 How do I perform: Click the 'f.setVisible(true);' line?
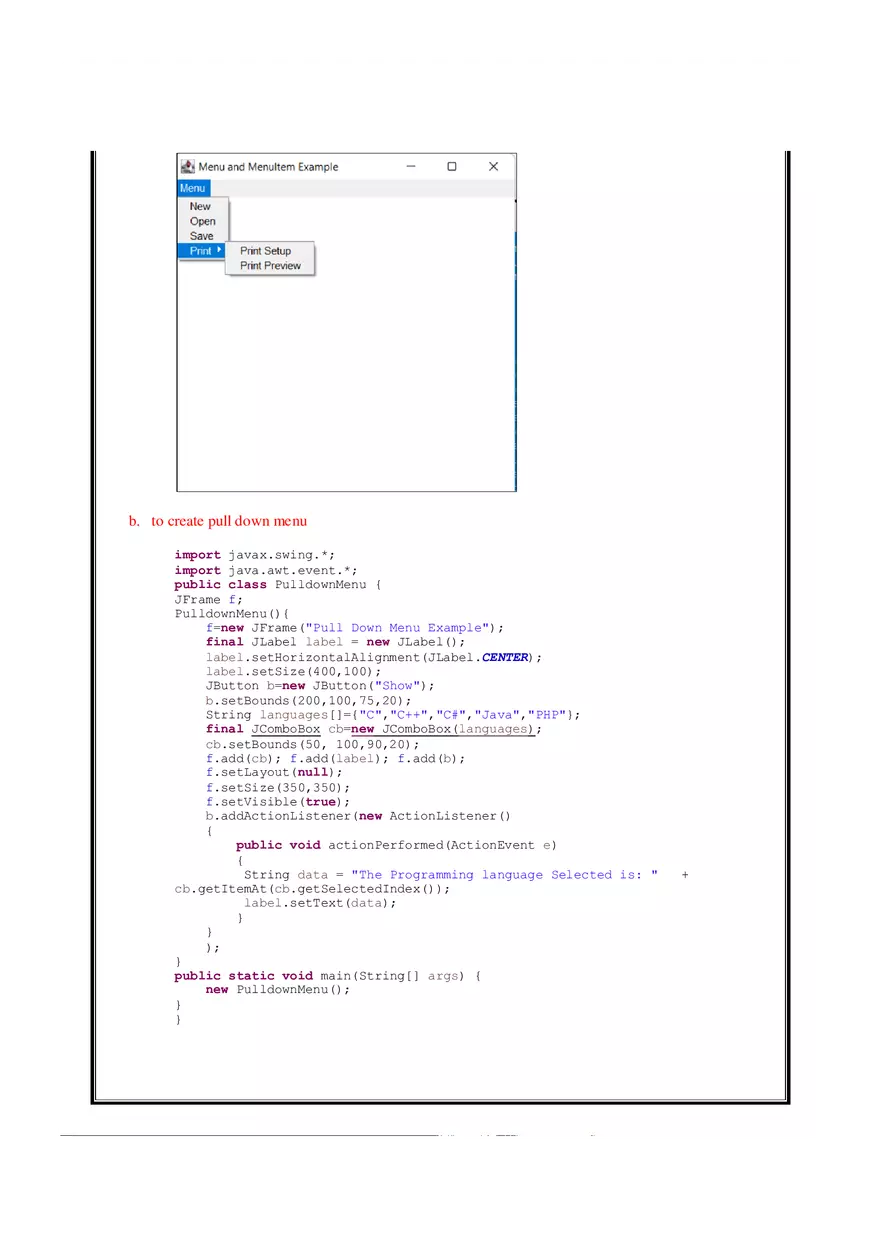278,802
